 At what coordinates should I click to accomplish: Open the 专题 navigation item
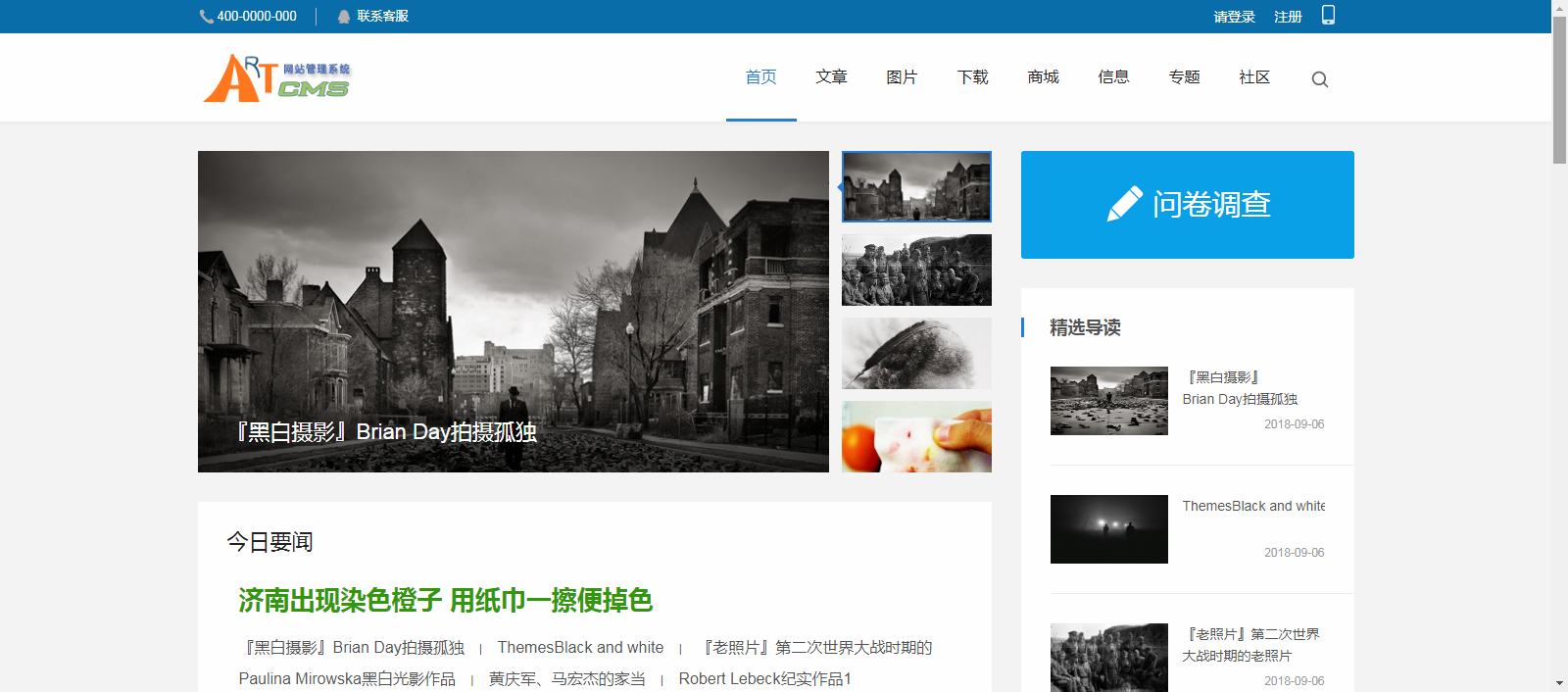pyautogui.click(x=1185, y=76)
